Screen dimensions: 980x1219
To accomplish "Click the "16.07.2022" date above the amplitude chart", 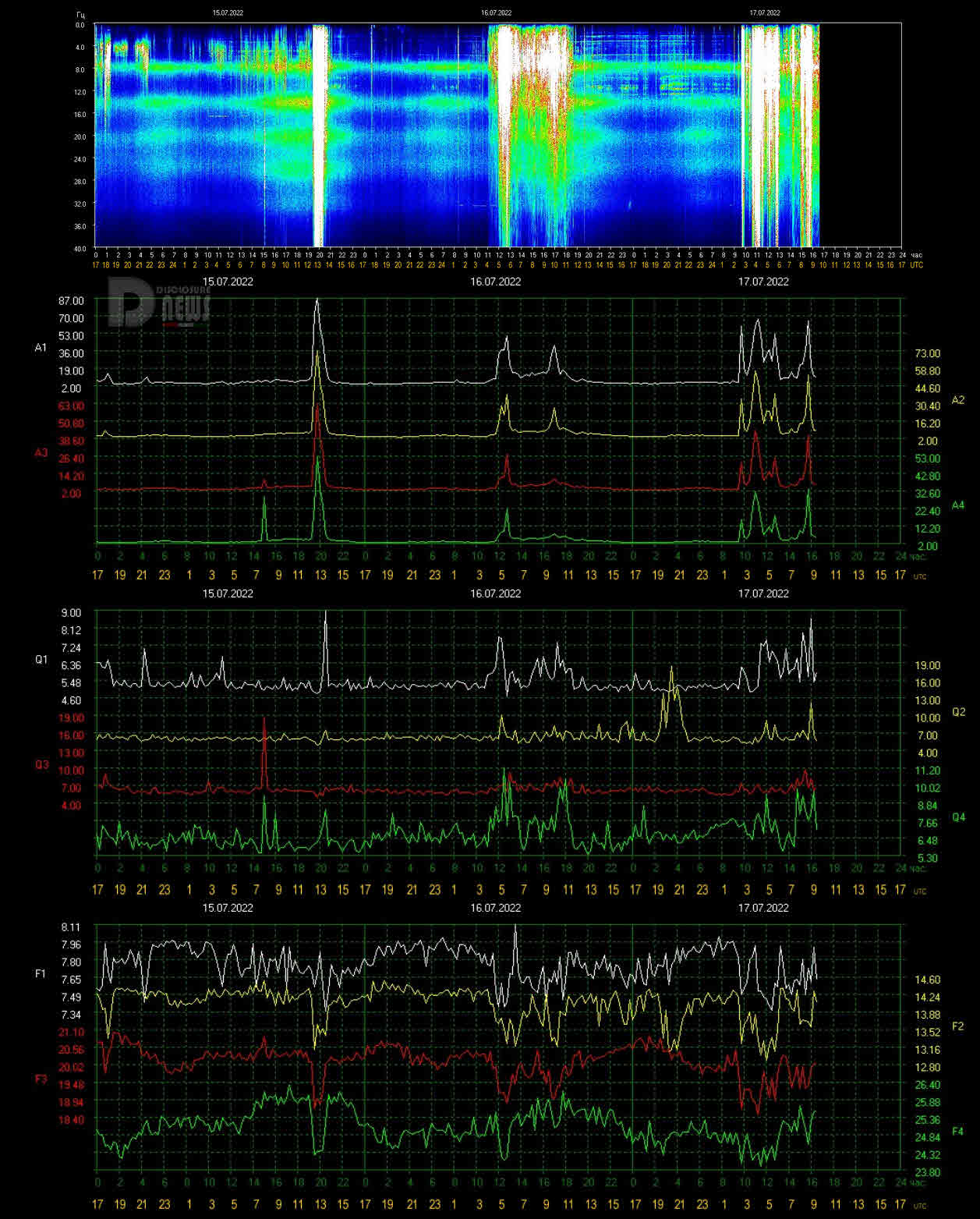I will click(x=496, y=282).
